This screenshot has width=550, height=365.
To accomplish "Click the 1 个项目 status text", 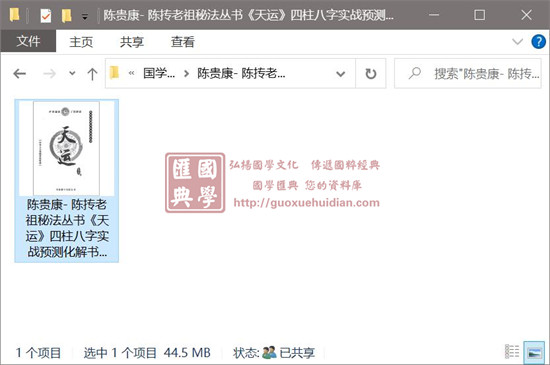I will pos(38,352).
